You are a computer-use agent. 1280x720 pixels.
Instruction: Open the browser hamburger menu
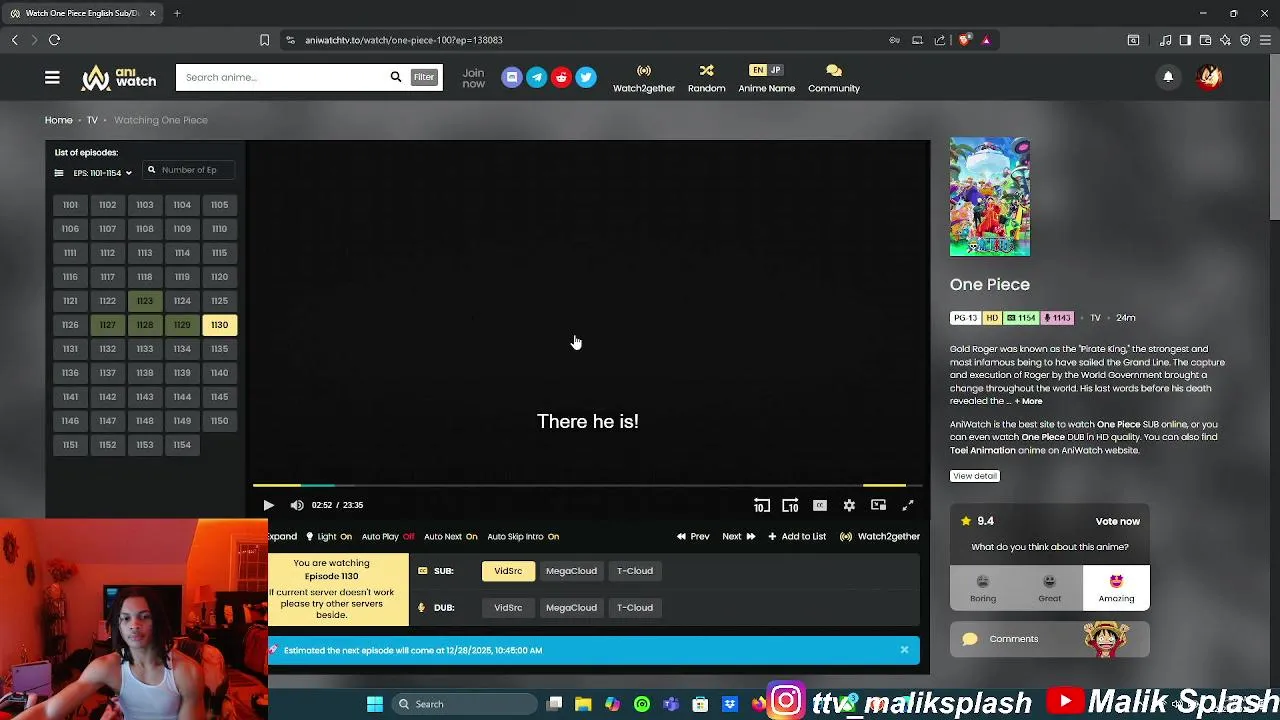click(1265, 40)
